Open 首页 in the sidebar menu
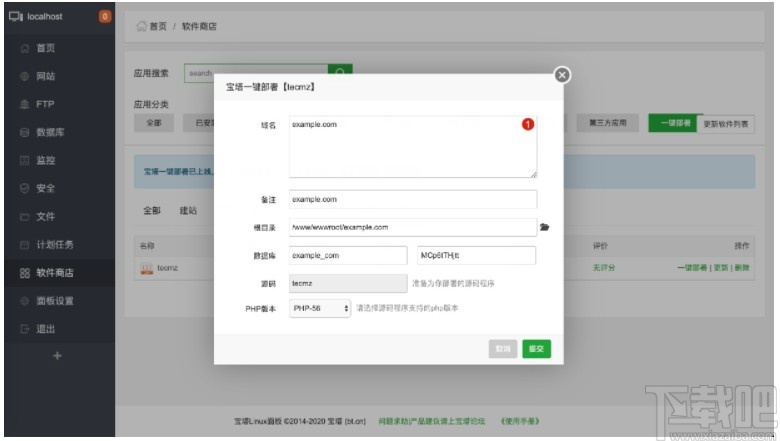 [x=46, y=48]
